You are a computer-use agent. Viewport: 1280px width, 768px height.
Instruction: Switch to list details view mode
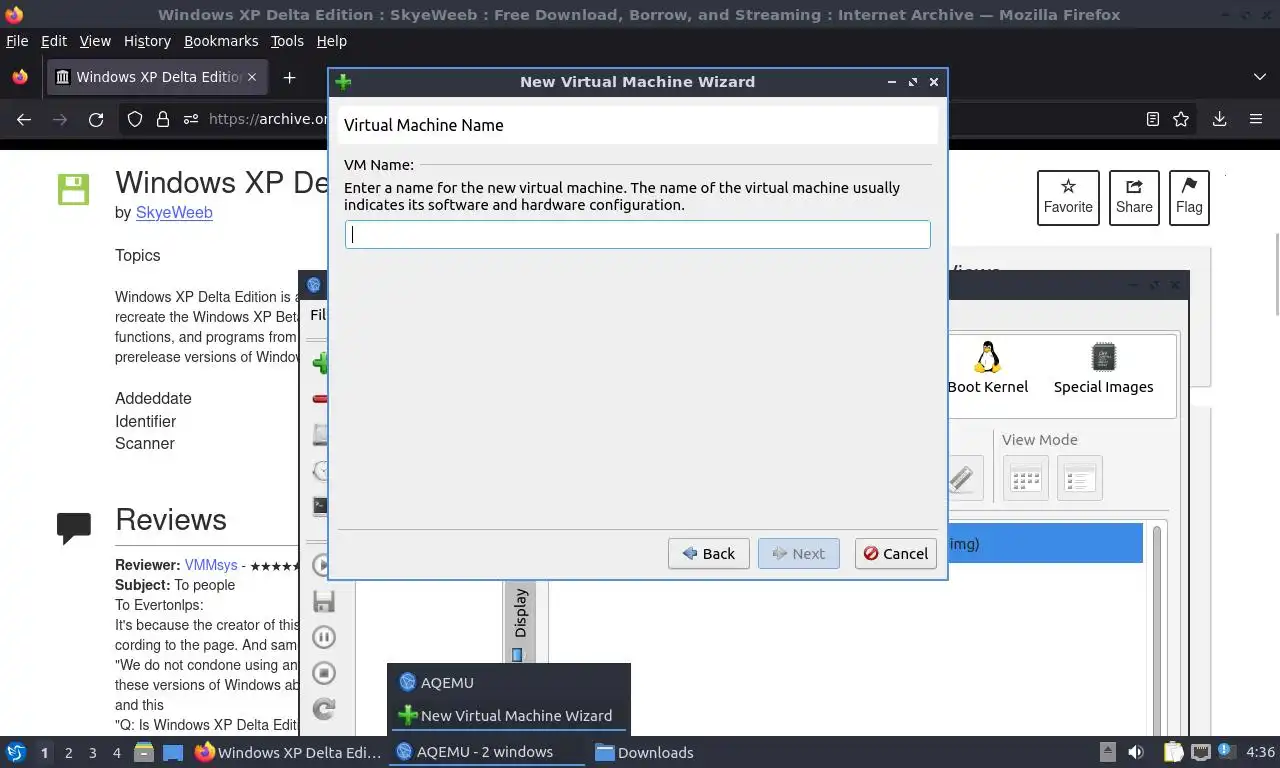click(1079, 478)
